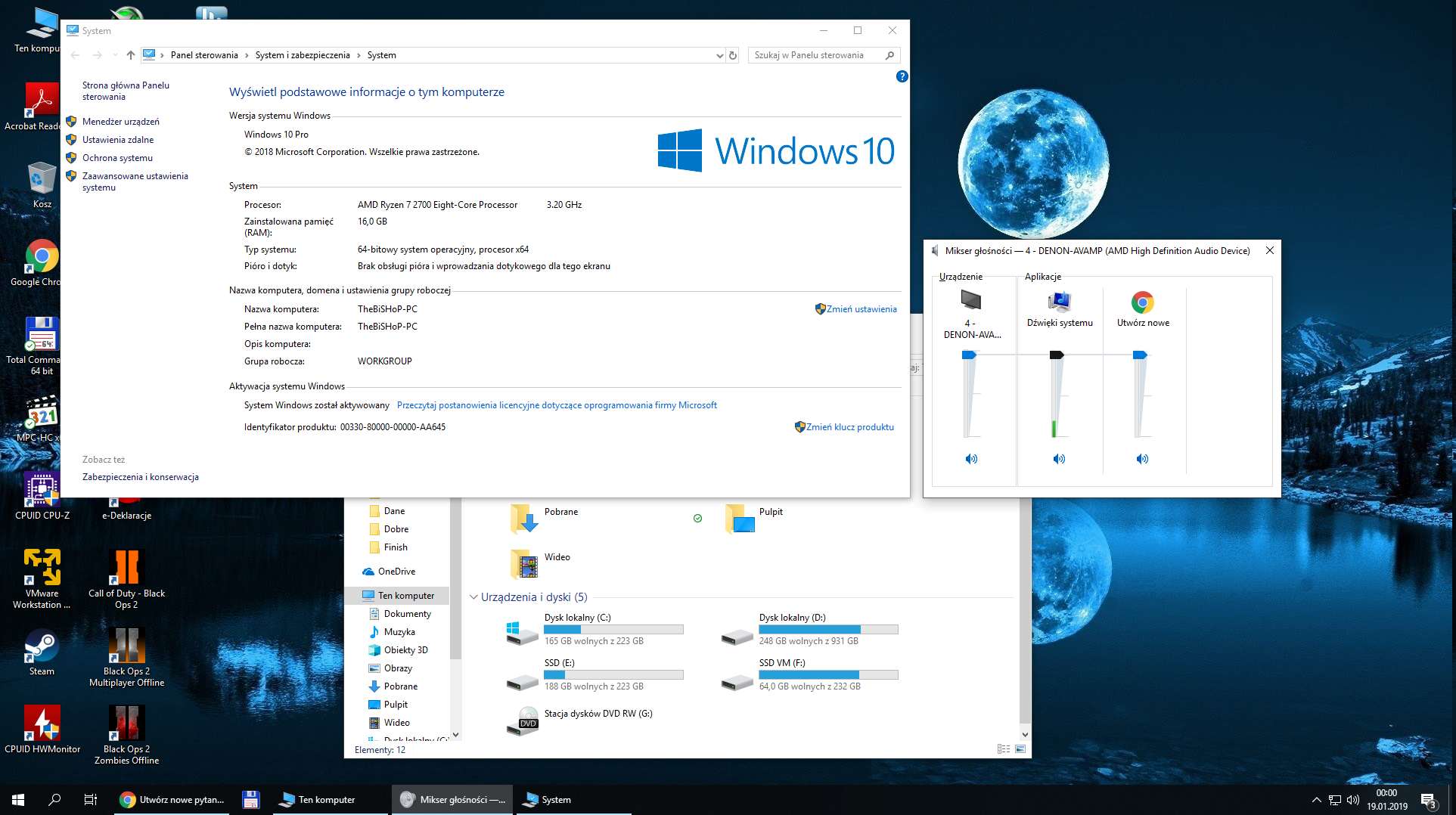The image size is (1456, 815).
Task: Mute the DENON-AVAMP device volume
Action: pyautogui.click(x=971, y=459)
